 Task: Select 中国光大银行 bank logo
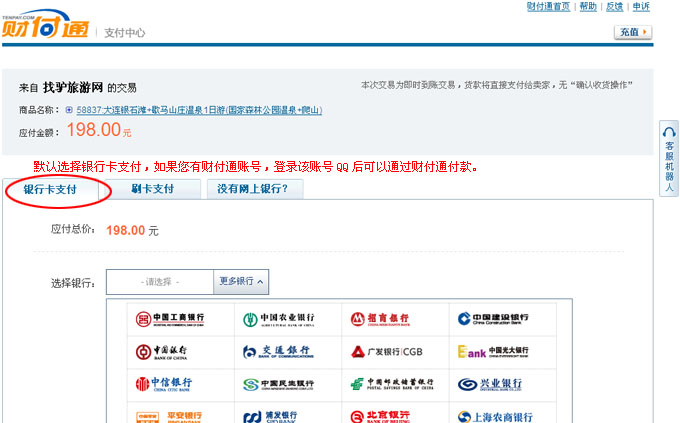[493, 351]
